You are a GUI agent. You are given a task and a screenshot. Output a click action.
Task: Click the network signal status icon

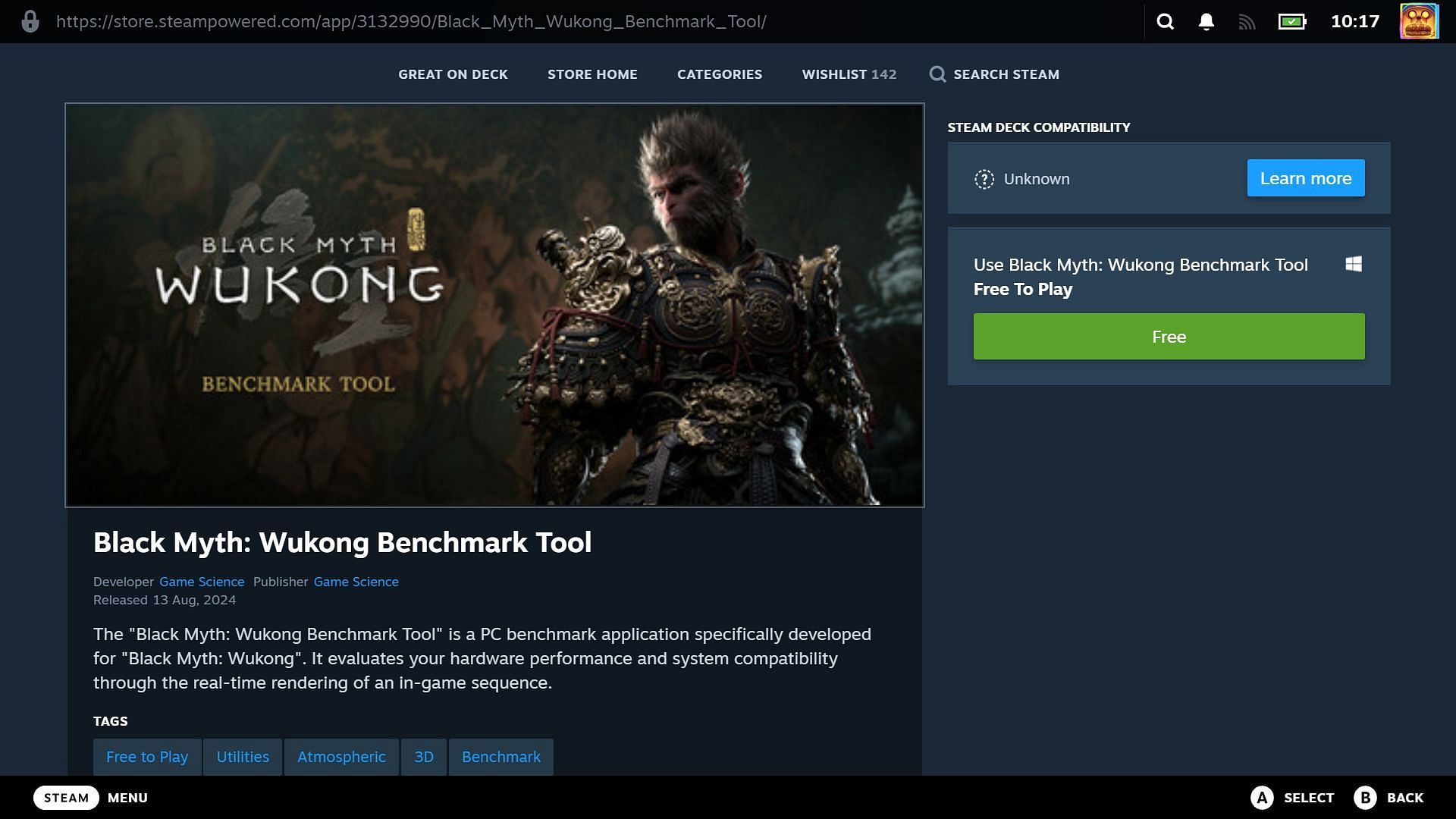pos(1247,22)
